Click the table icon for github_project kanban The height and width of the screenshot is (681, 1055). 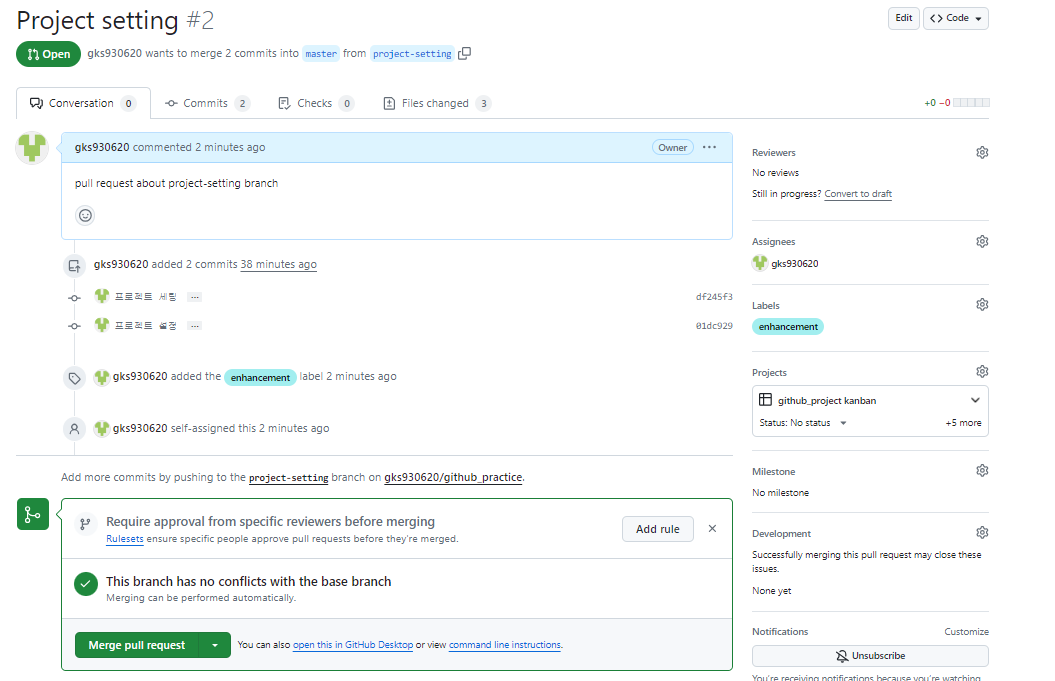point(765,400)
